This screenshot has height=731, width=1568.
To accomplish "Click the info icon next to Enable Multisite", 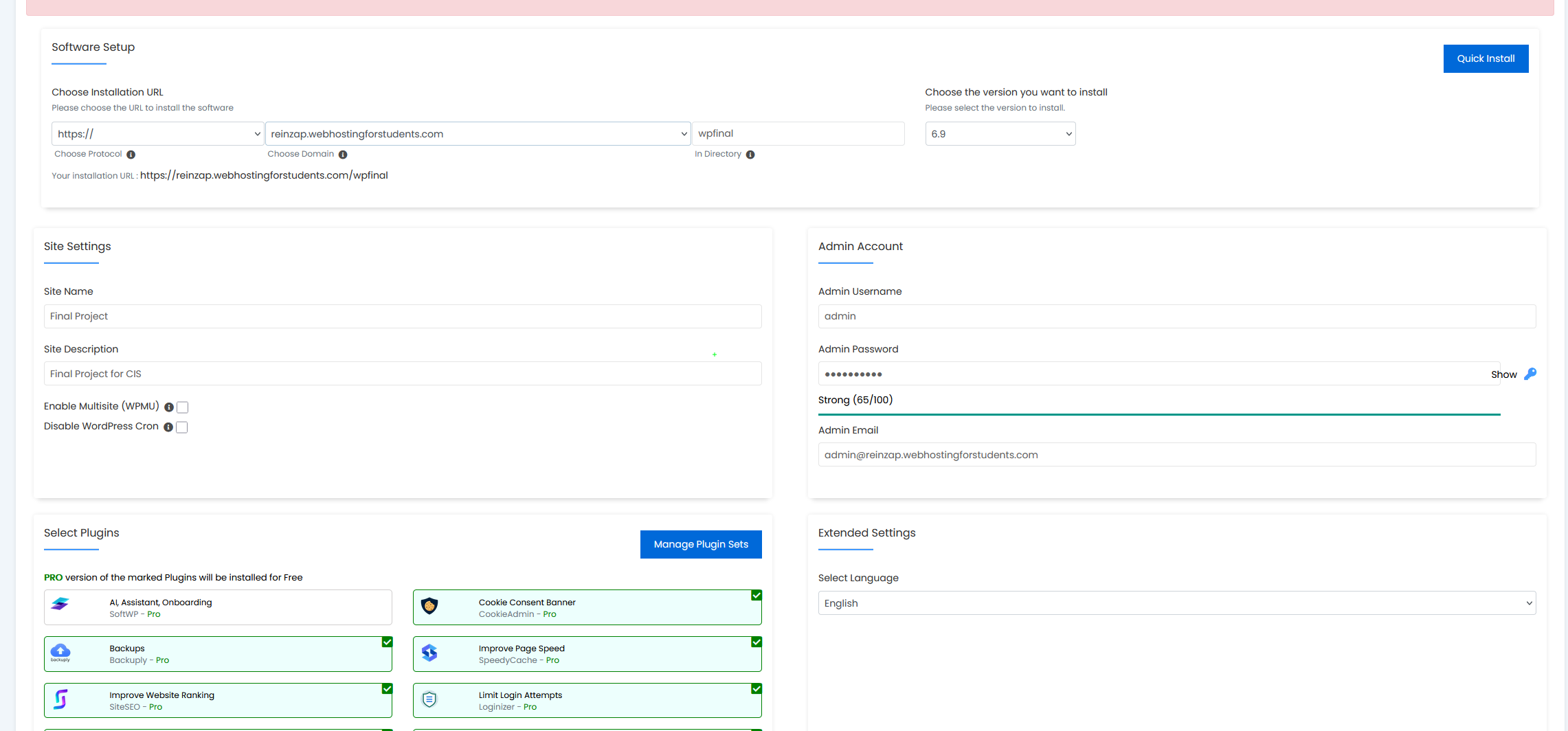I will point(169,407).
